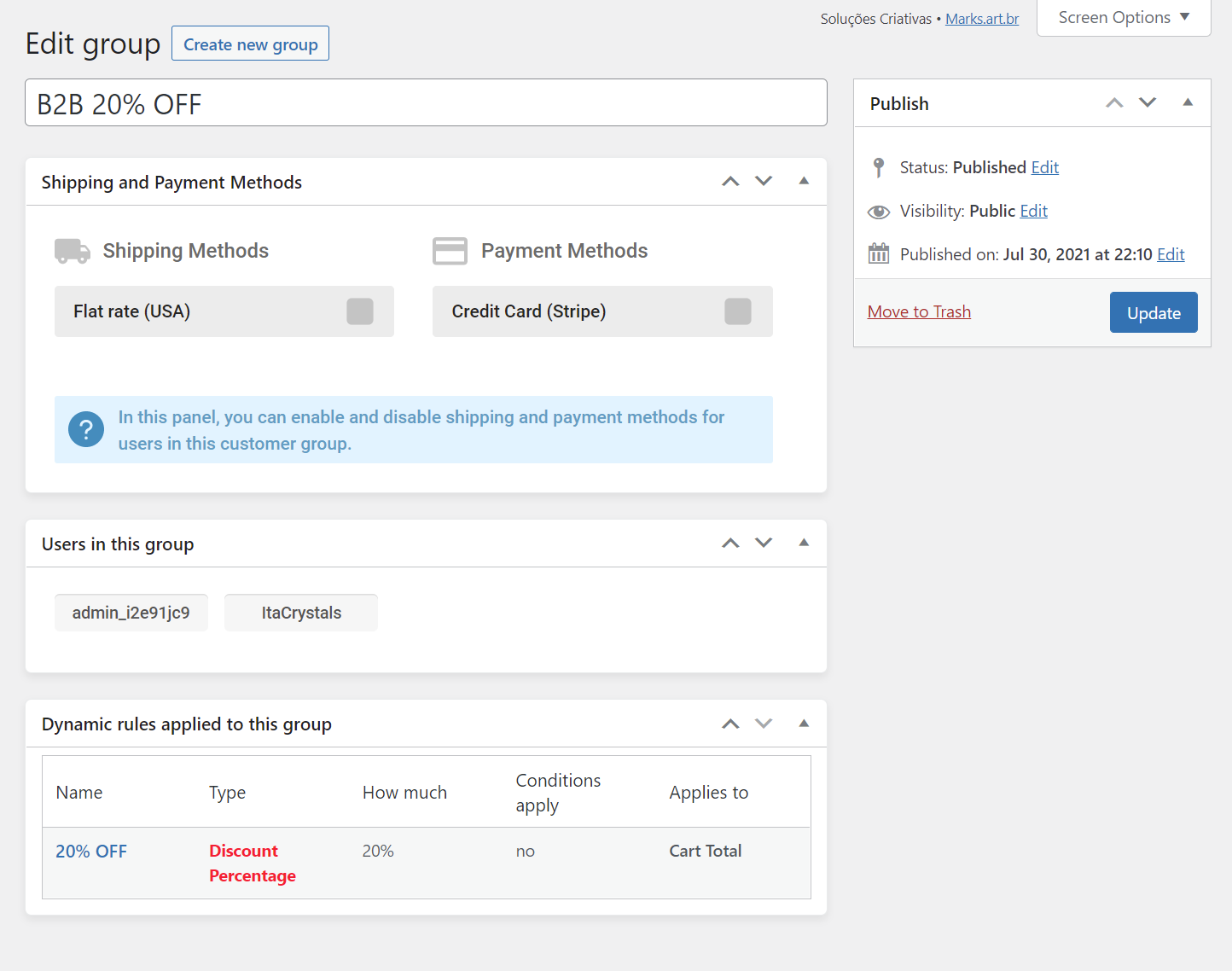
Task: Move Publish box up
Action: pos(1114,102)
